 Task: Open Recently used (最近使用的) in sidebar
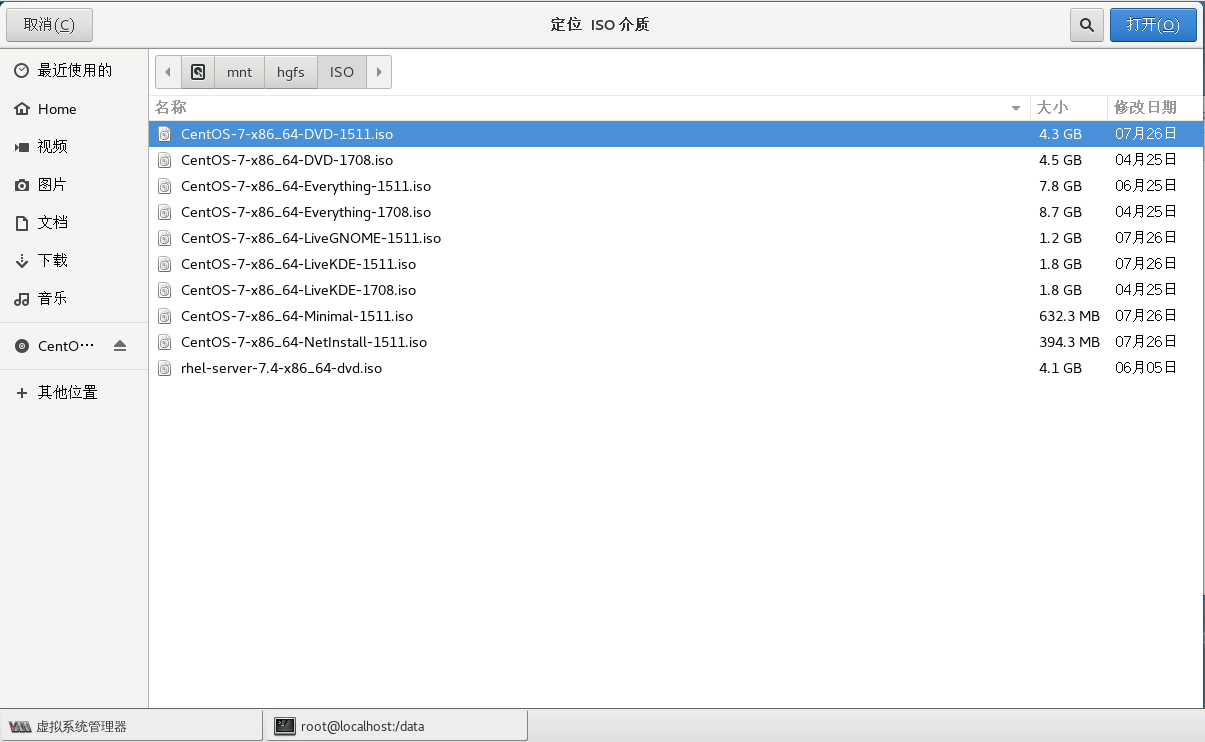[74, 71]
